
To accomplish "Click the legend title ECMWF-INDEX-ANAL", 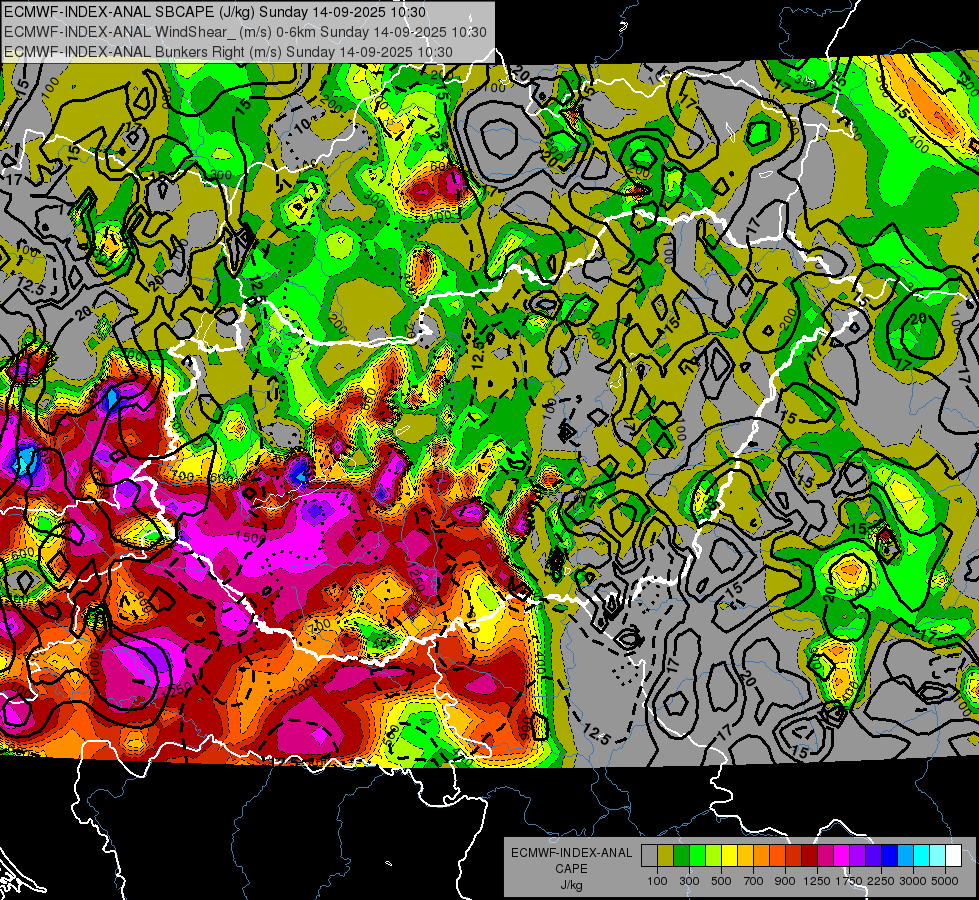I will pos(571,853).
